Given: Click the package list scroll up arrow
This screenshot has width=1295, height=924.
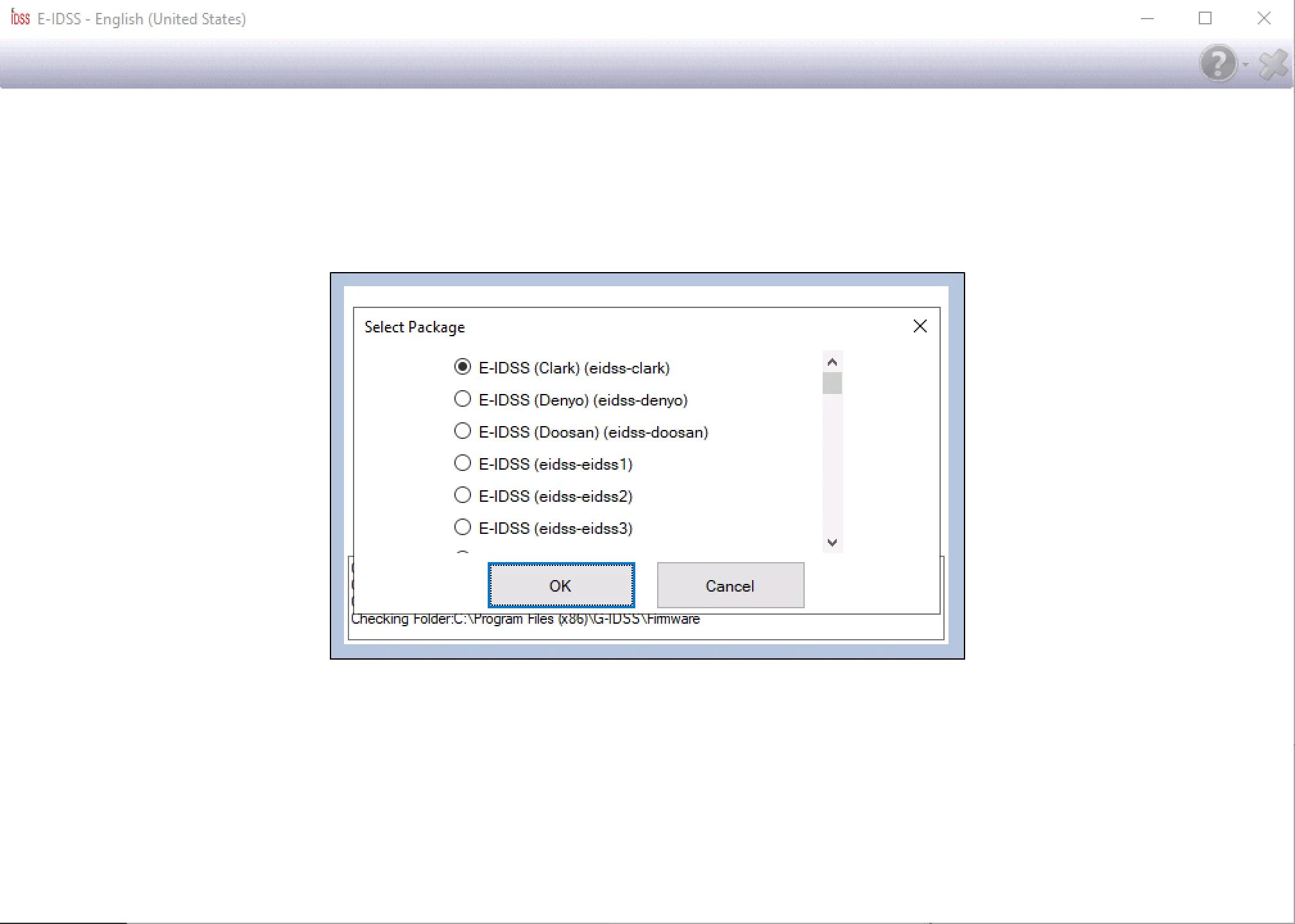Looking at the screenshot, I should click(832, 362).
